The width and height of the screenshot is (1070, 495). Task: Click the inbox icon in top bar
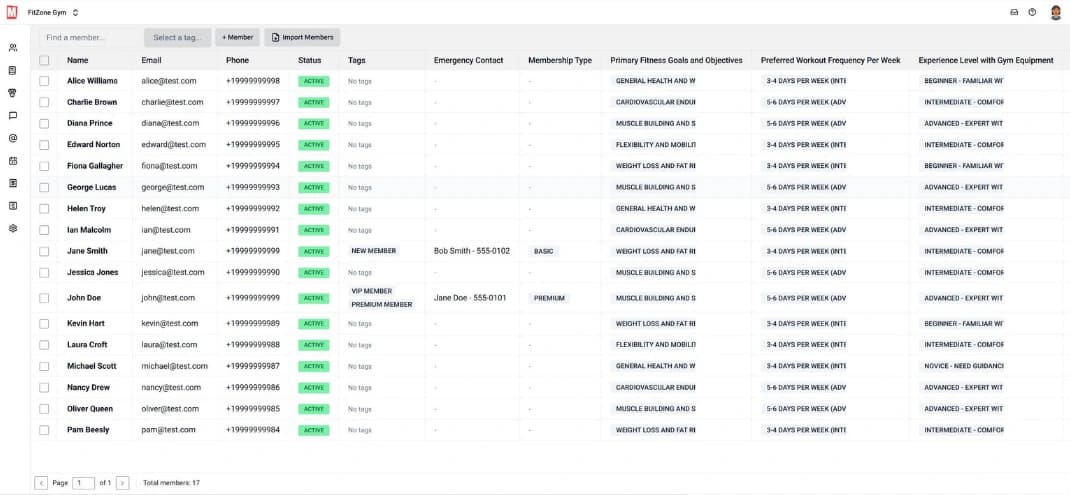(x=1014, y=12)
